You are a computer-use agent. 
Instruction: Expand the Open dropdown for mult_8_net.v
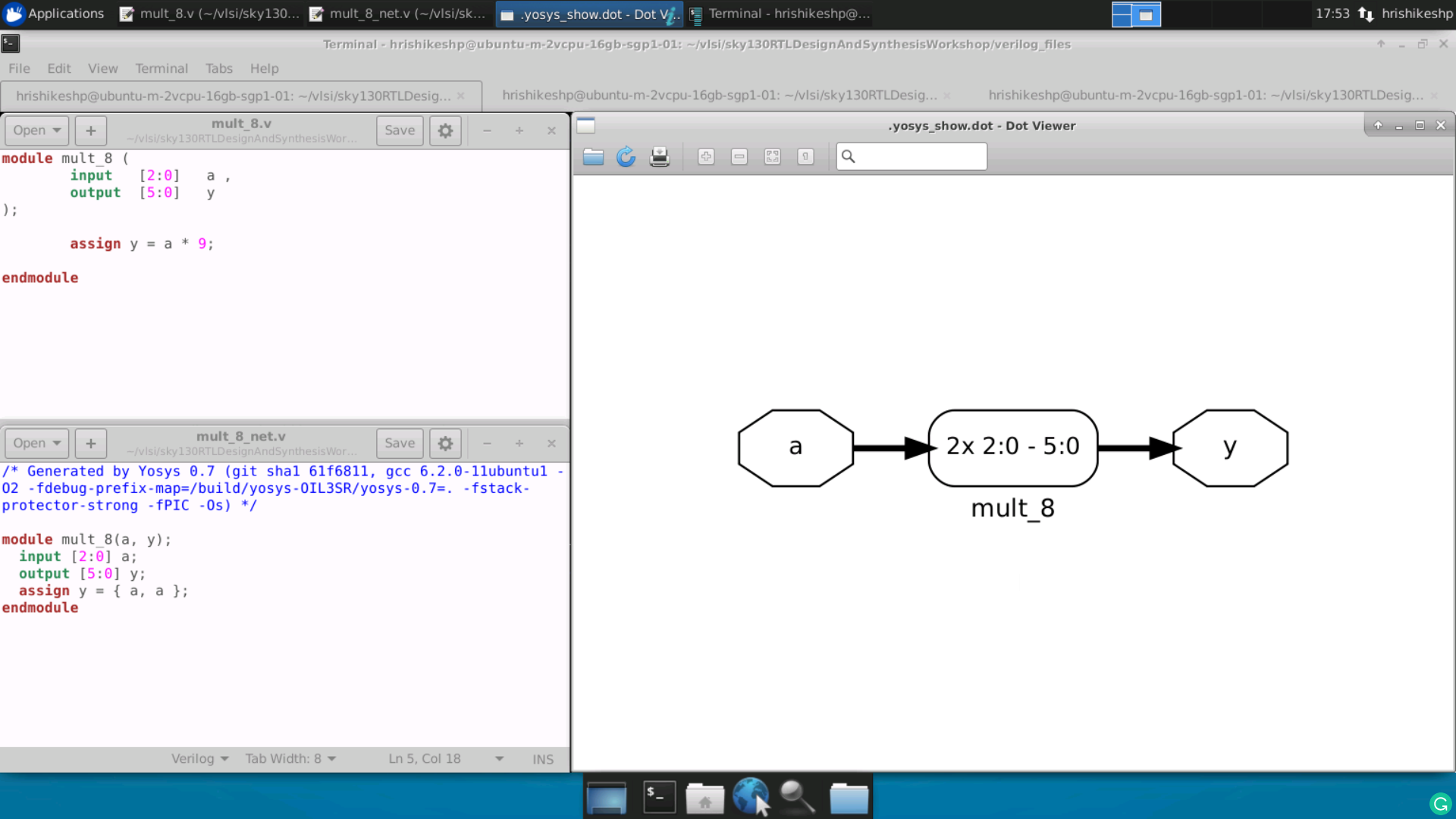point(36,444)
